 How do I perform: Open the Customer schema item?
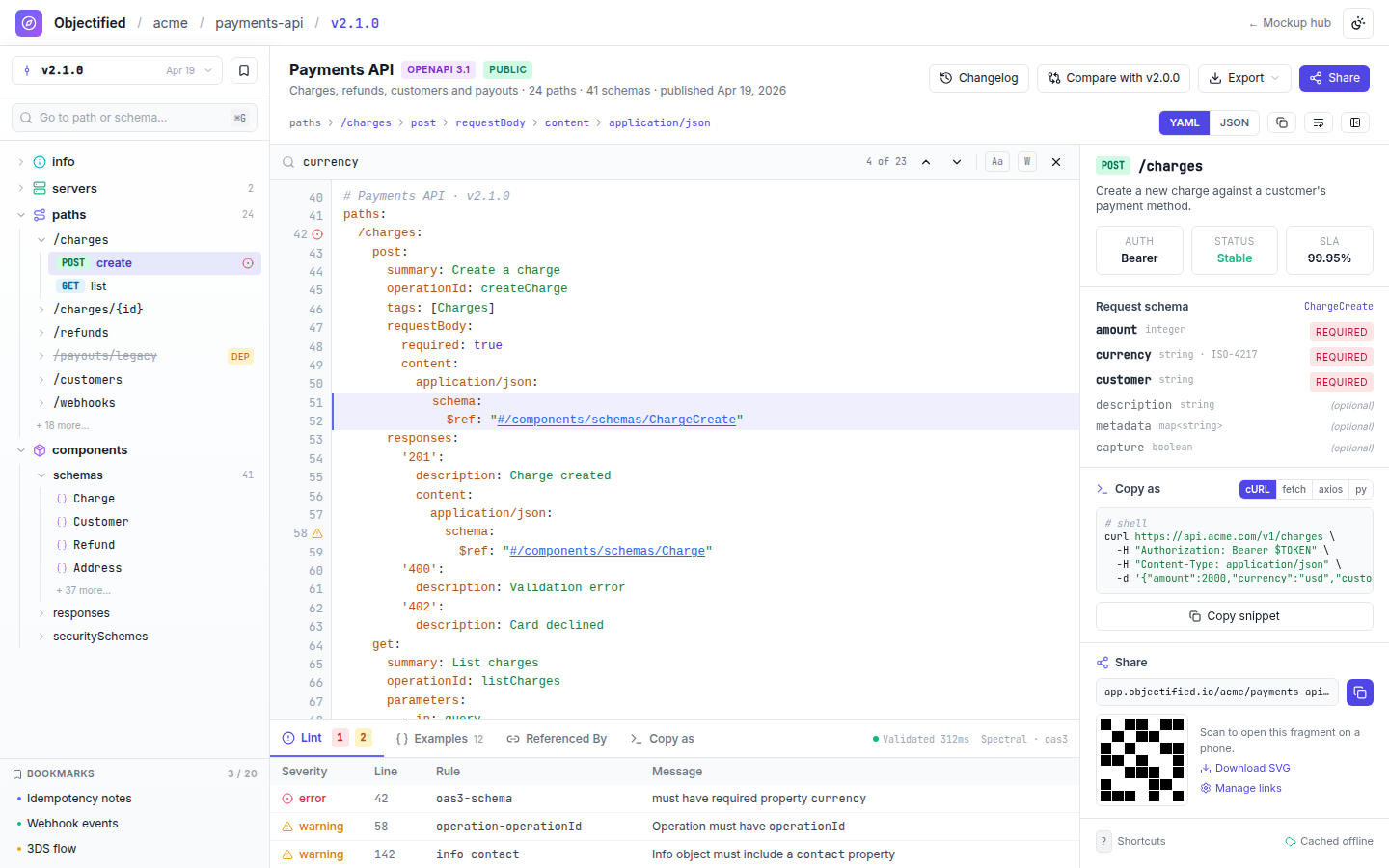click(100, 522)
